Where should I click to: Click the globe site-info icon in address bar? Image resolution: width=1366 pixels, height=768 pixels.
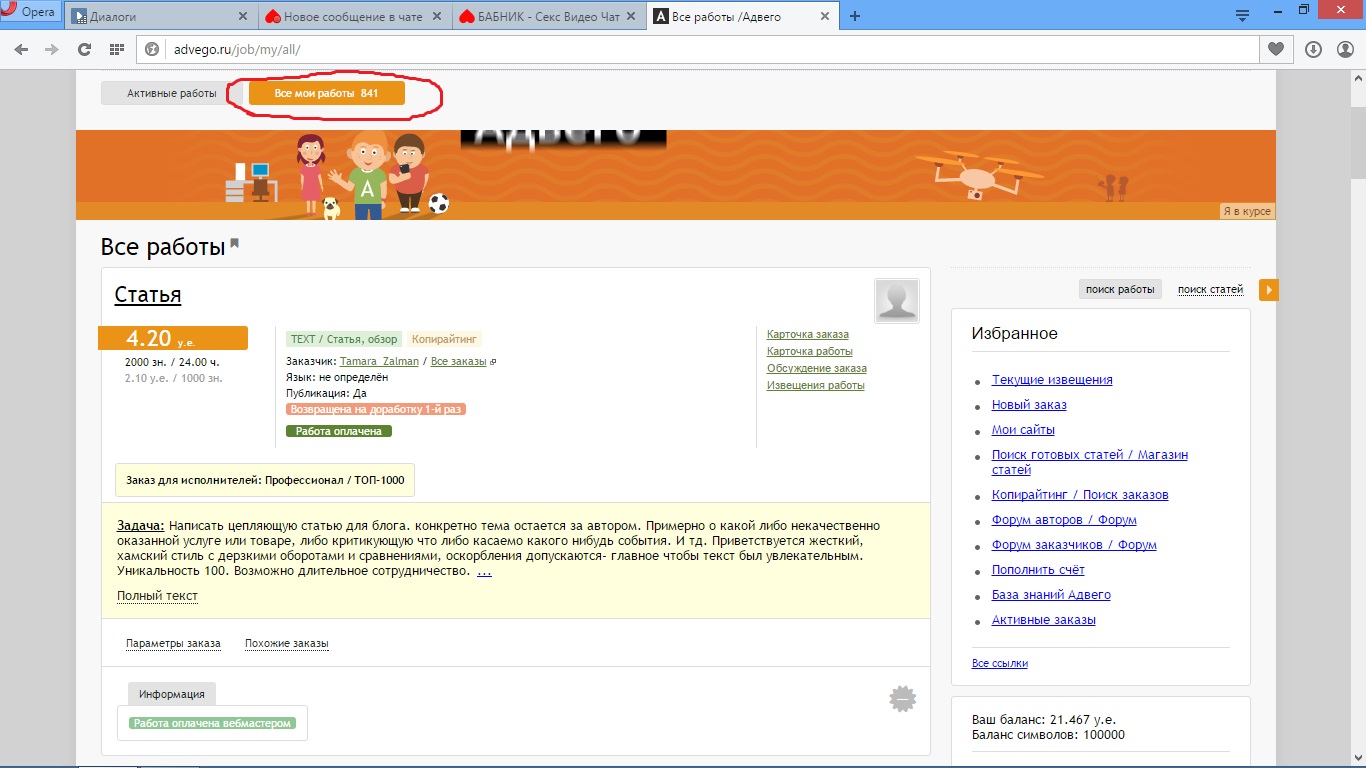pyautogui.click(x=153, y=49)
